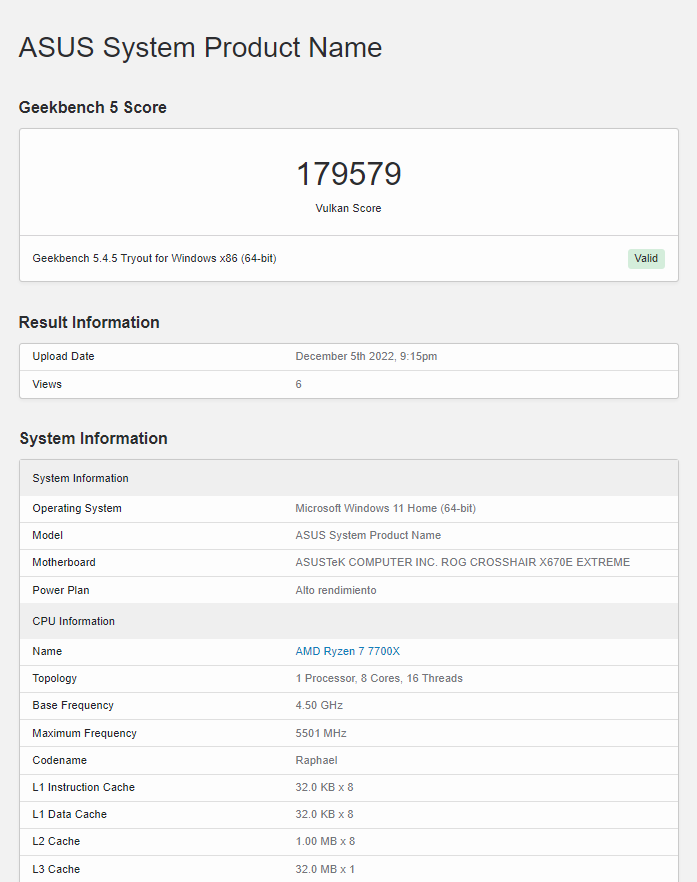Select the Raphael codename value
Image resolution: width=697 pixels, height=882 pixels.
pos(316,760)
